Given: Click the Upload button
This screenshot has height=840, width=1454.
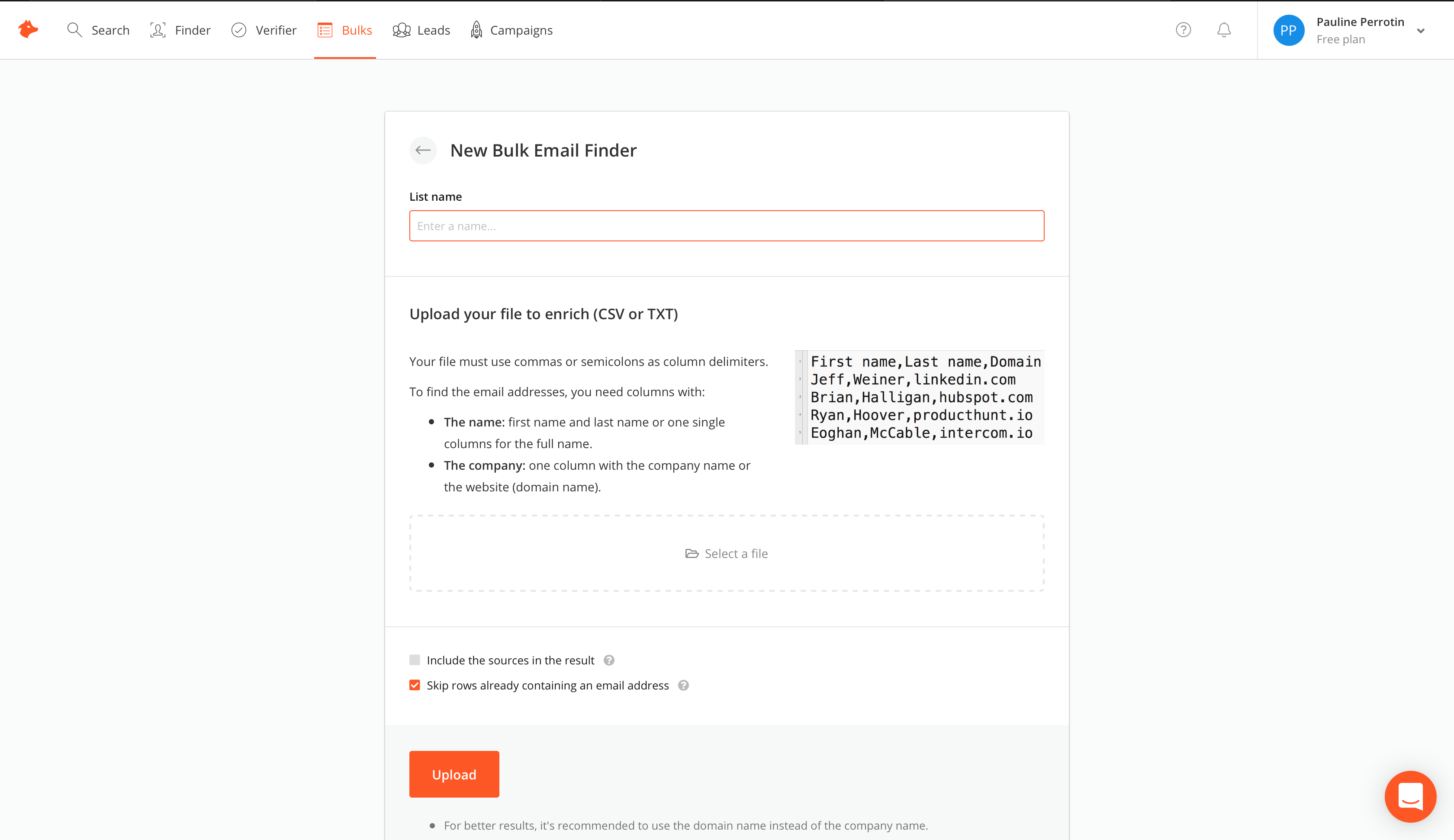Looking at the screenshot, I should coord(454,774).
